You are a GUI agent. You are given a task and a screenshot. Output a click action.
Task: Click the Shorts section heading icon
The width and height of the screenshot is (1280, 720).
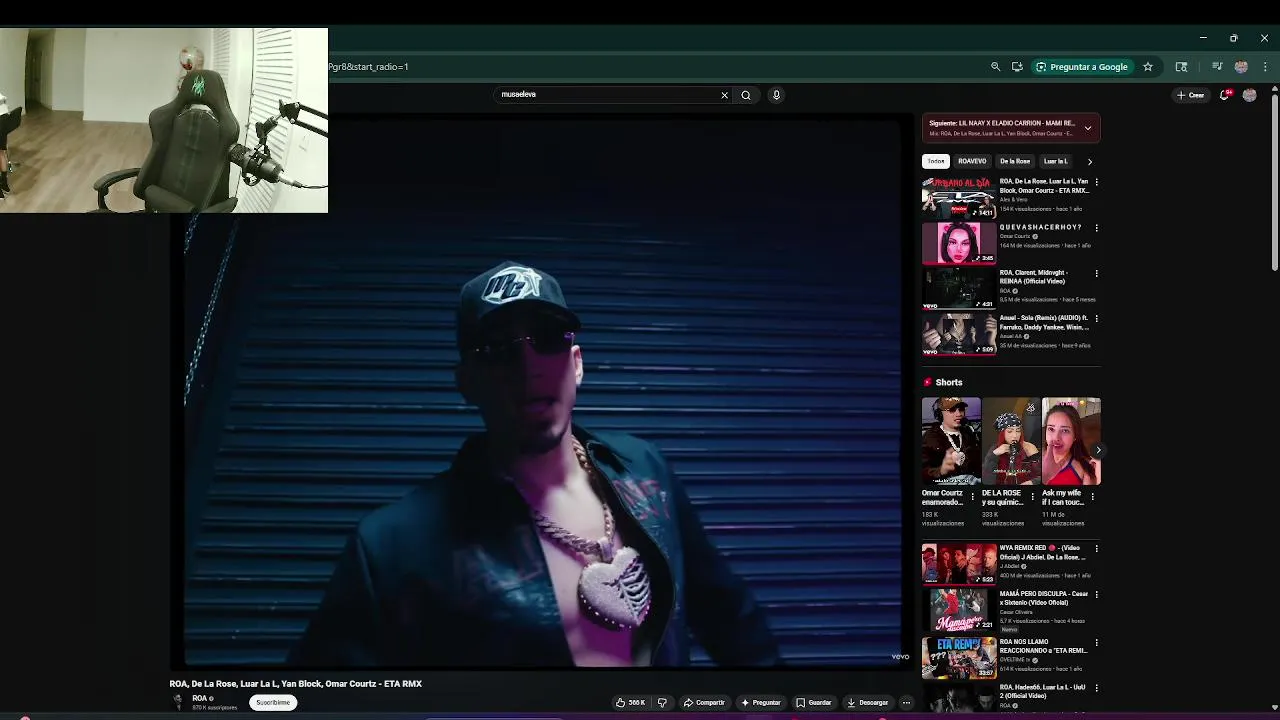click(927, 382)
